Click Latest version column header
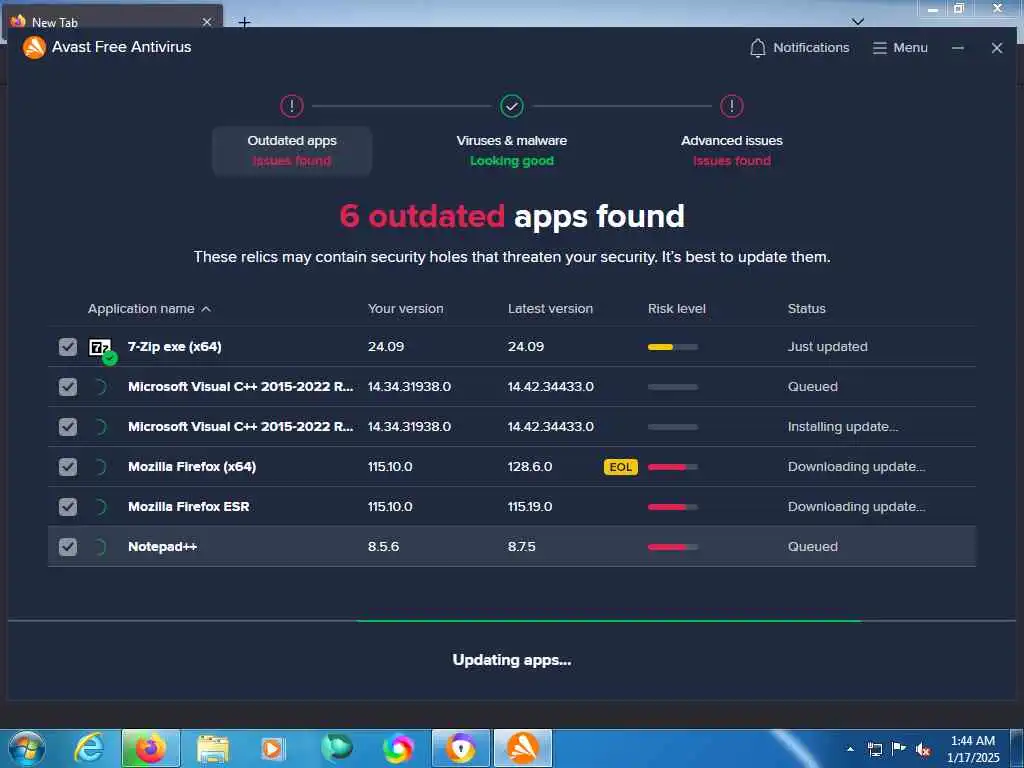1024x768 pixels. 551,309
